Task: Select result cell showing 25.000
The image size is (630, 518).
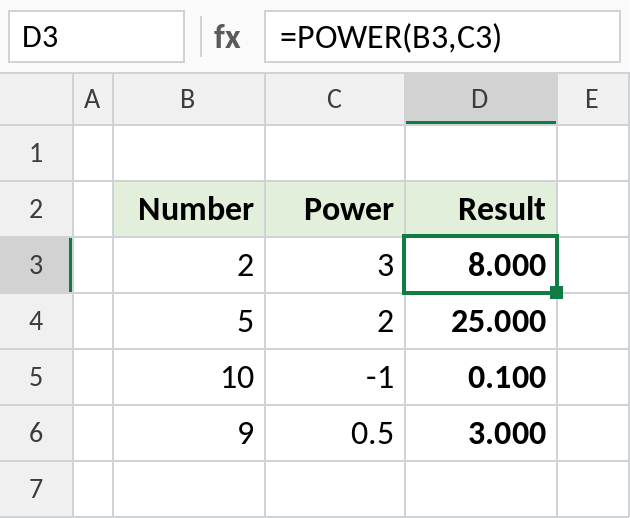Action: click(x=481, y=321)
